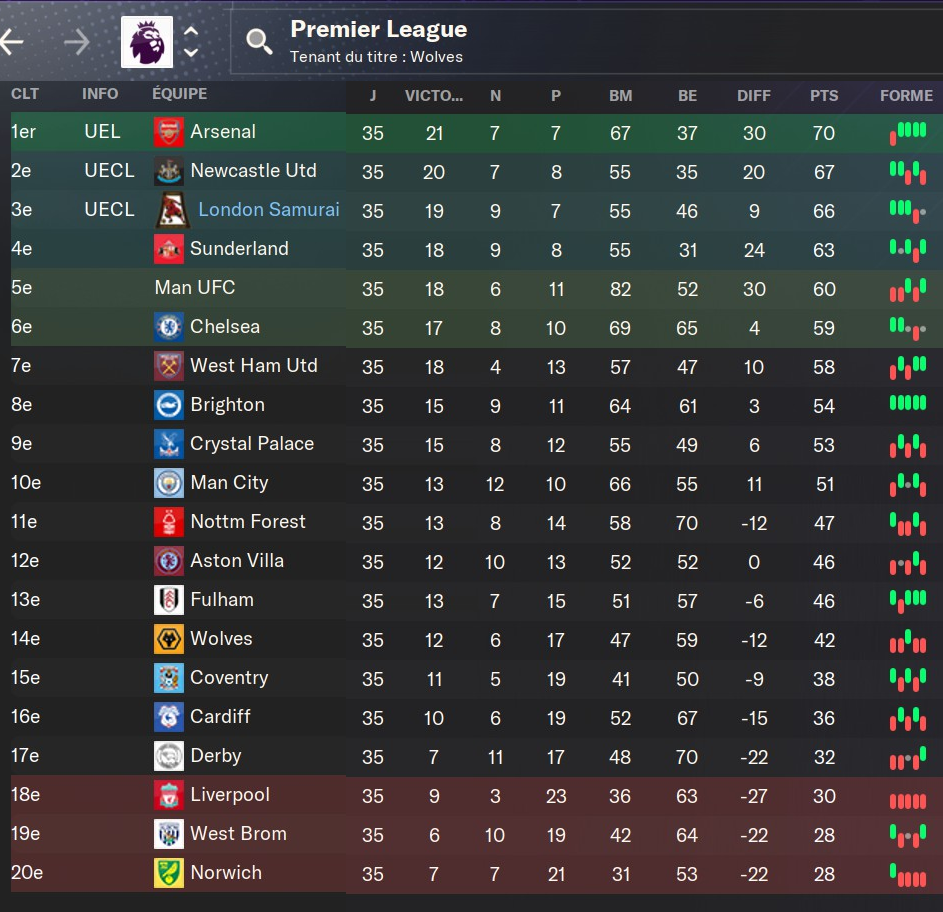943x912 pixels.
Task: Open the Premier League lion logo
Action: pos(147,42)
